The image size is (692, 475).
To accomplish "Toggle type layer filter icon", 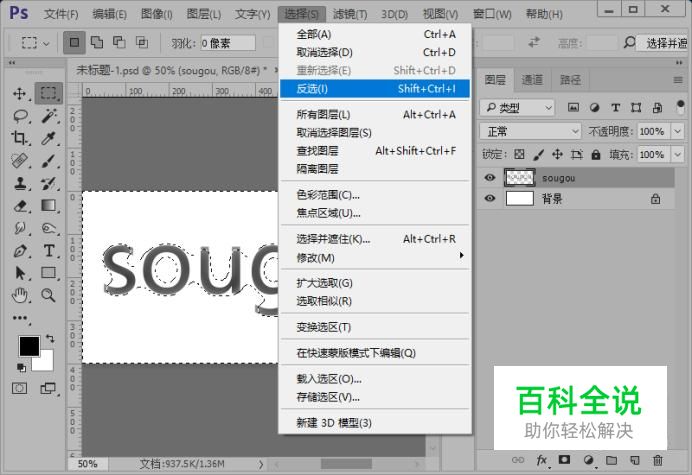I will (x=615, y=107).
